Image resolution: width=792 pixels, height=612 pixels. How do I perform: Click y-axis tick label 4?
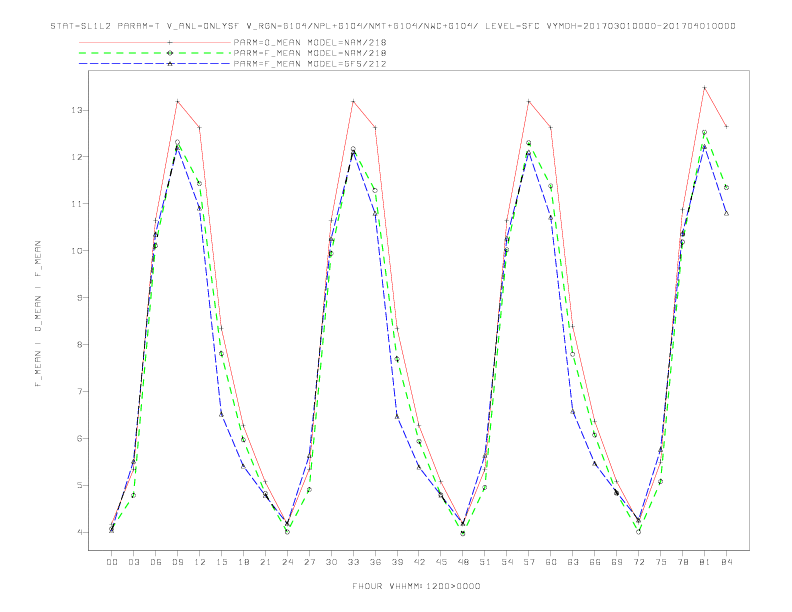[x=80, y=532]
